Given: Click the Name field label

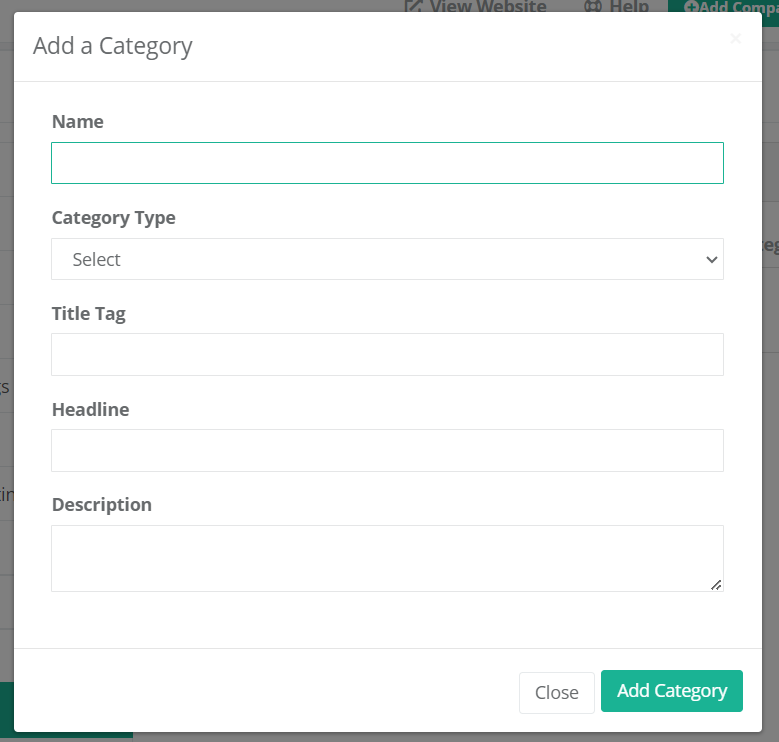Looking at the screenshot, I should [x=78, y=121].
